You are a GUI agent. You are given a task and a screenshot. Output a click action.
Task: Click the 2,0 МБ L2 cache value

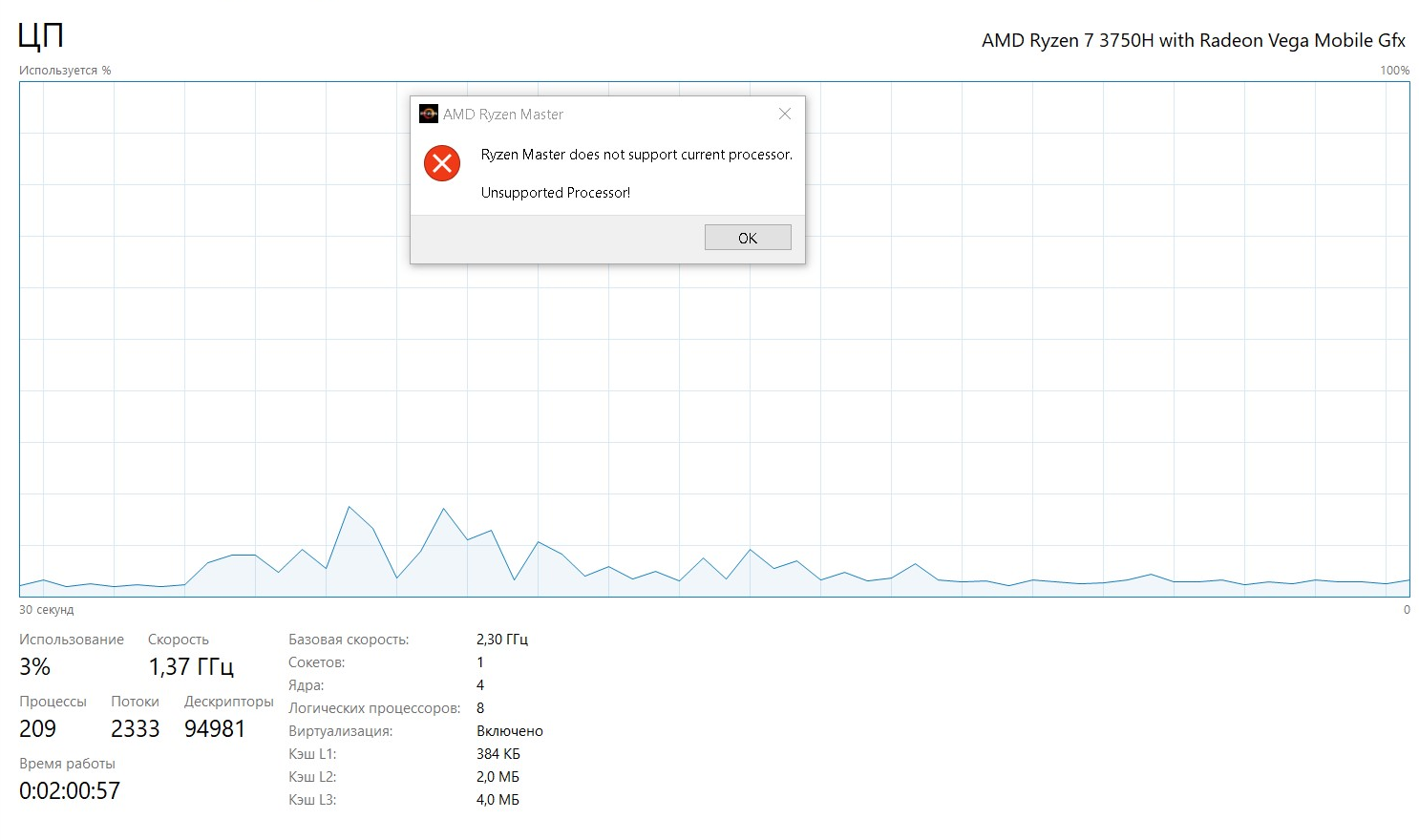498,777
